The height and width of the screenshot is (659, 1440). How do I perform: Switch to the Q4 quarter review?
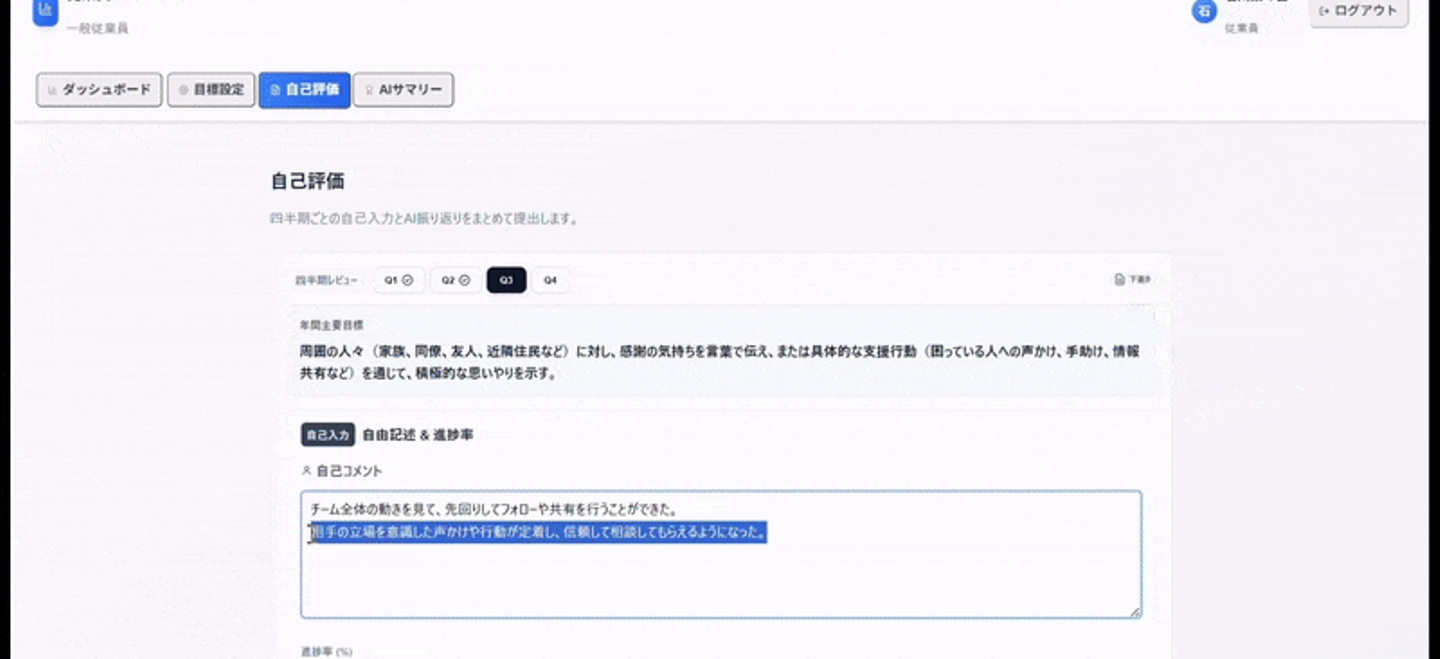click(550, 281)
